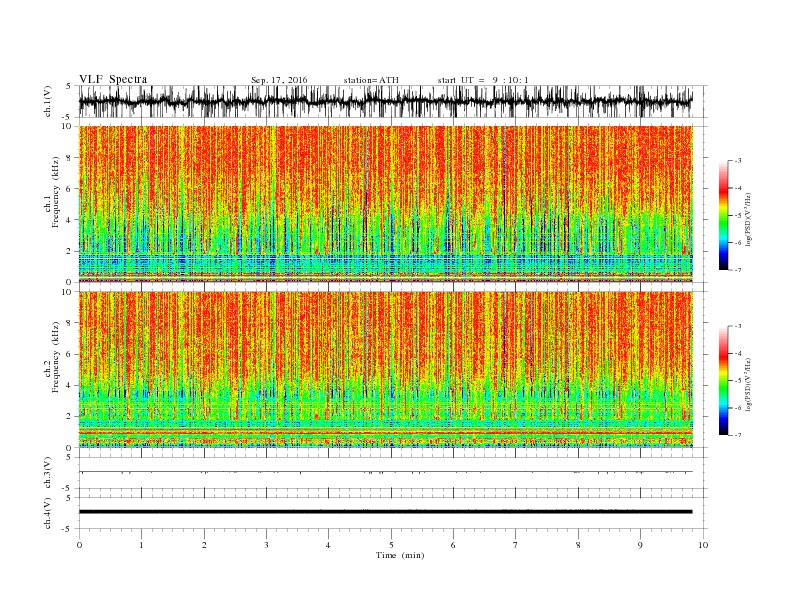Click the ch.2 spectrogram color scale bar

click(723, 380)
